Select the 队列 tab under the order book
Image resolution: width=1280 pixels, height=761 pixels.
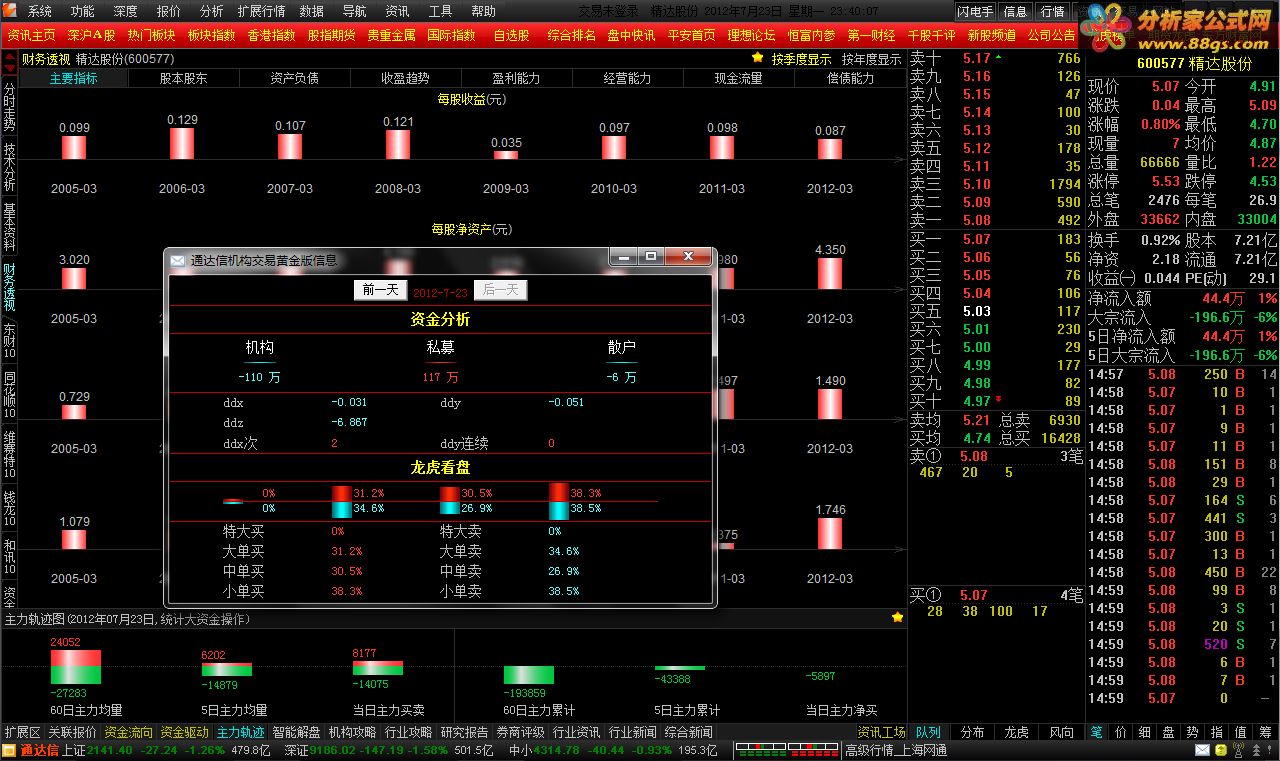click(927, 732)
